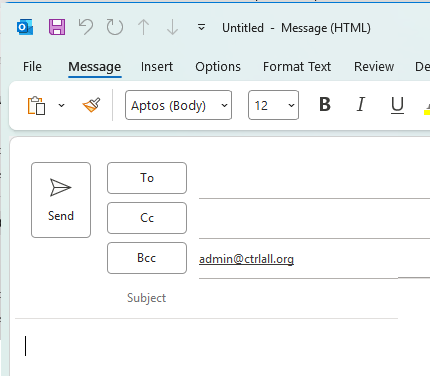Send the email message
The width and height of the screenshot is (430, 376).
pos(61,200)
